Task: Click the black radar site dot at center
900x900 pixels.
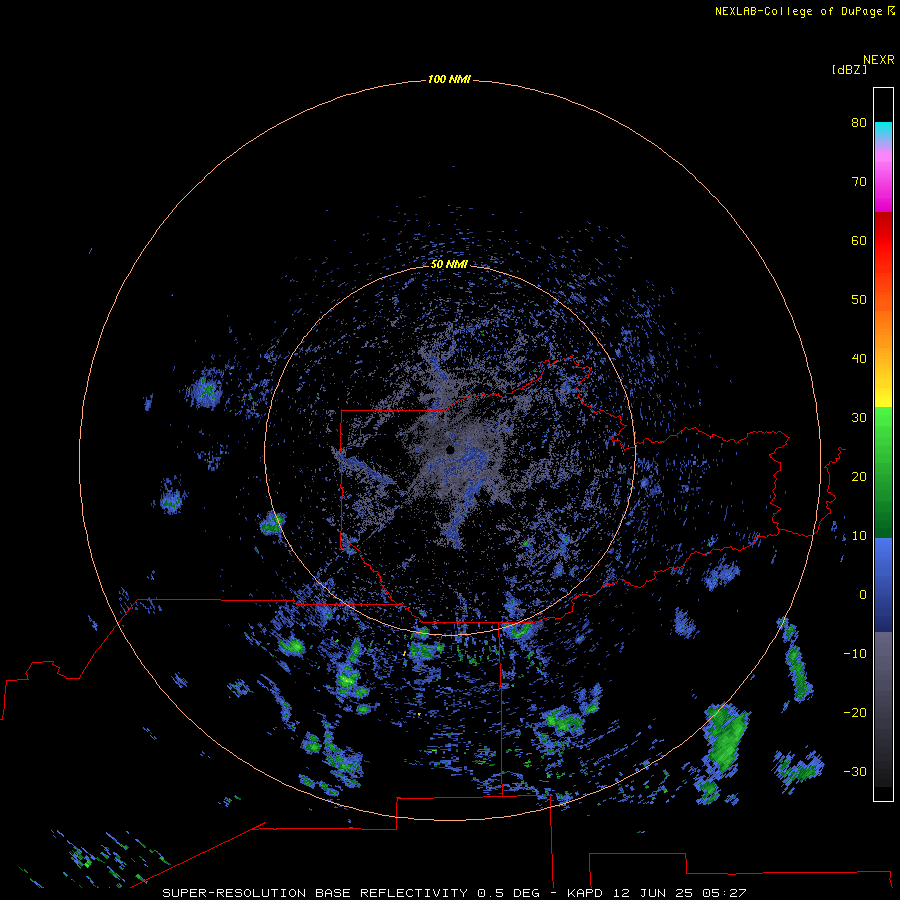Action: [450, 450]
